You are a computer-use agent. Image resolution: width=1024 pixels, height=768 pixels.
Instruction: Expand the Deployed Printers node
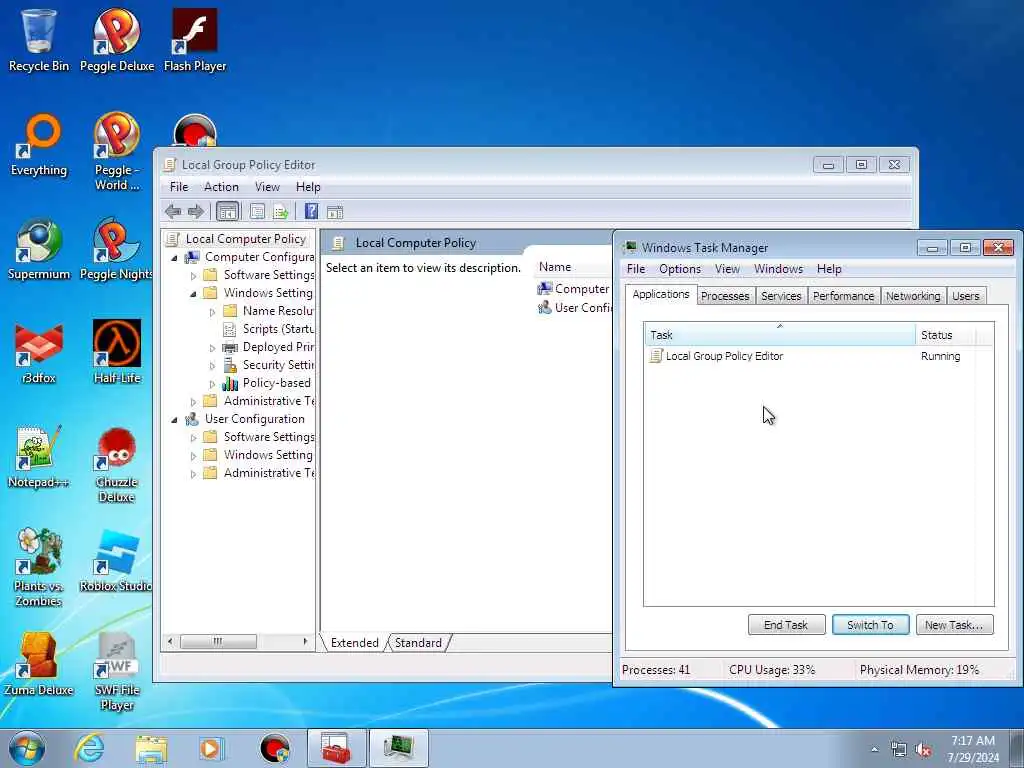[x=212, y=348]
